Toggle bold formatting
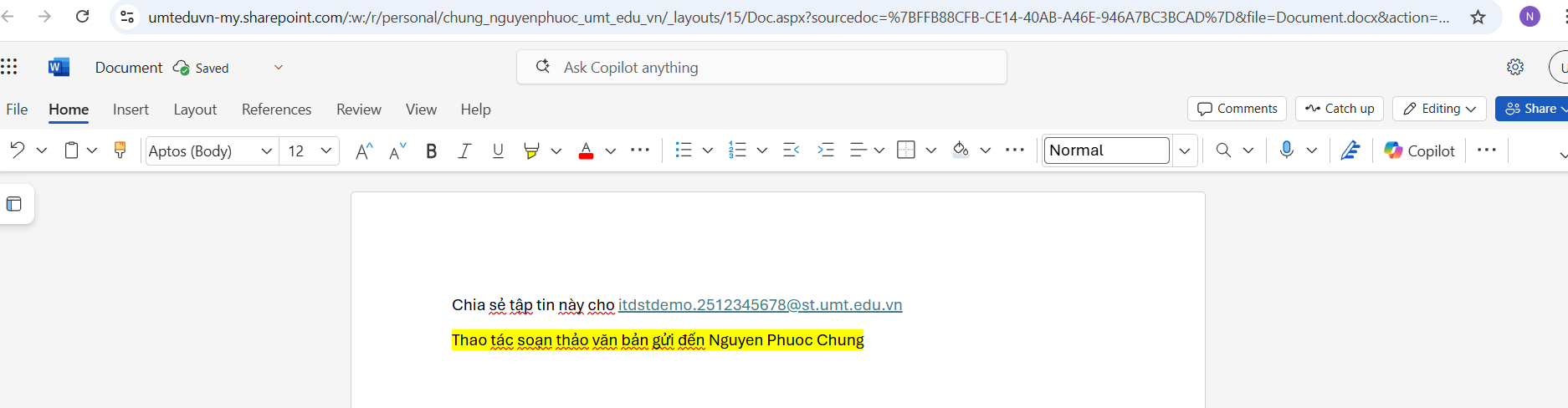This screenshot has width=1568, height=408. coord(432,150)
